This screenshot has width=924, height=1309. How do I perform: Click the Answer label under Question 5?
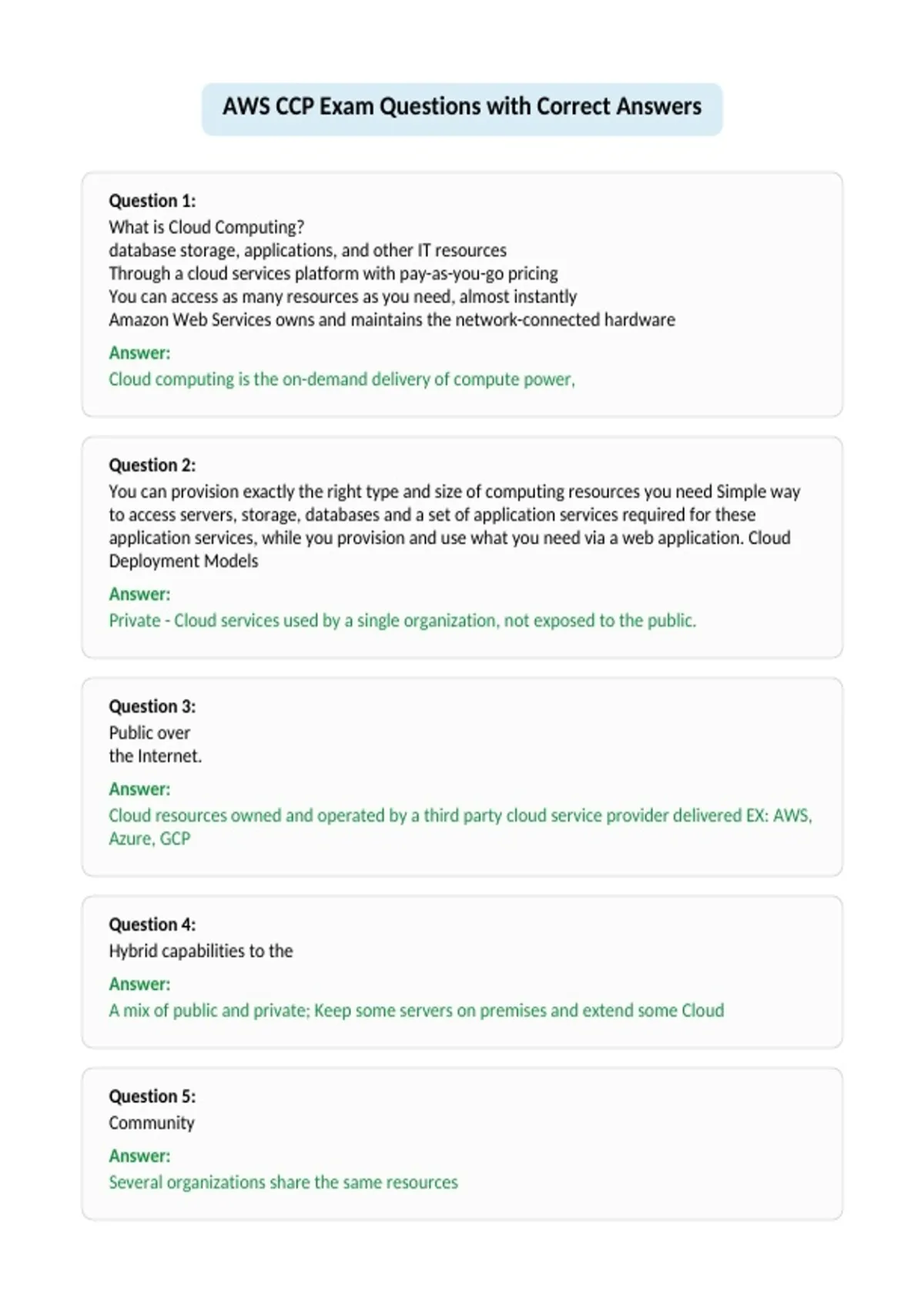pyautogui.click(x=139, y=1156)
